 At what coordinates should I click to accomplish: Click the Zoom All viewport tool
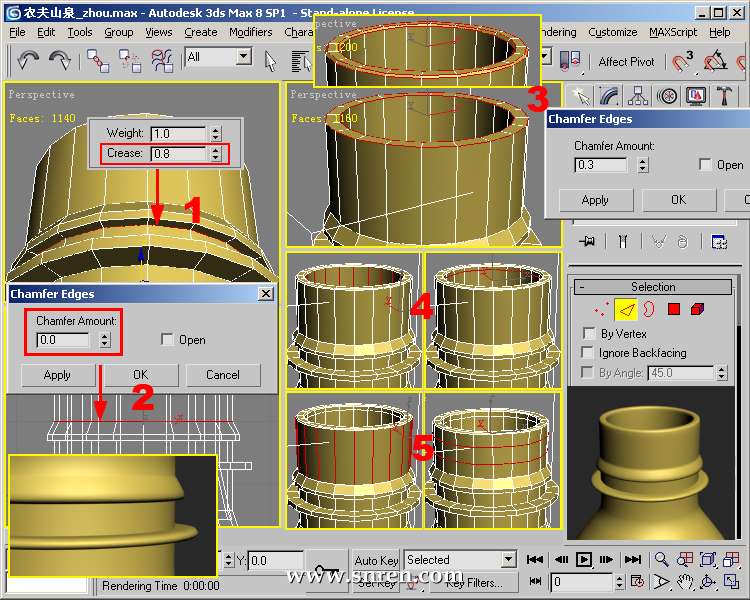tap(684, 559)
